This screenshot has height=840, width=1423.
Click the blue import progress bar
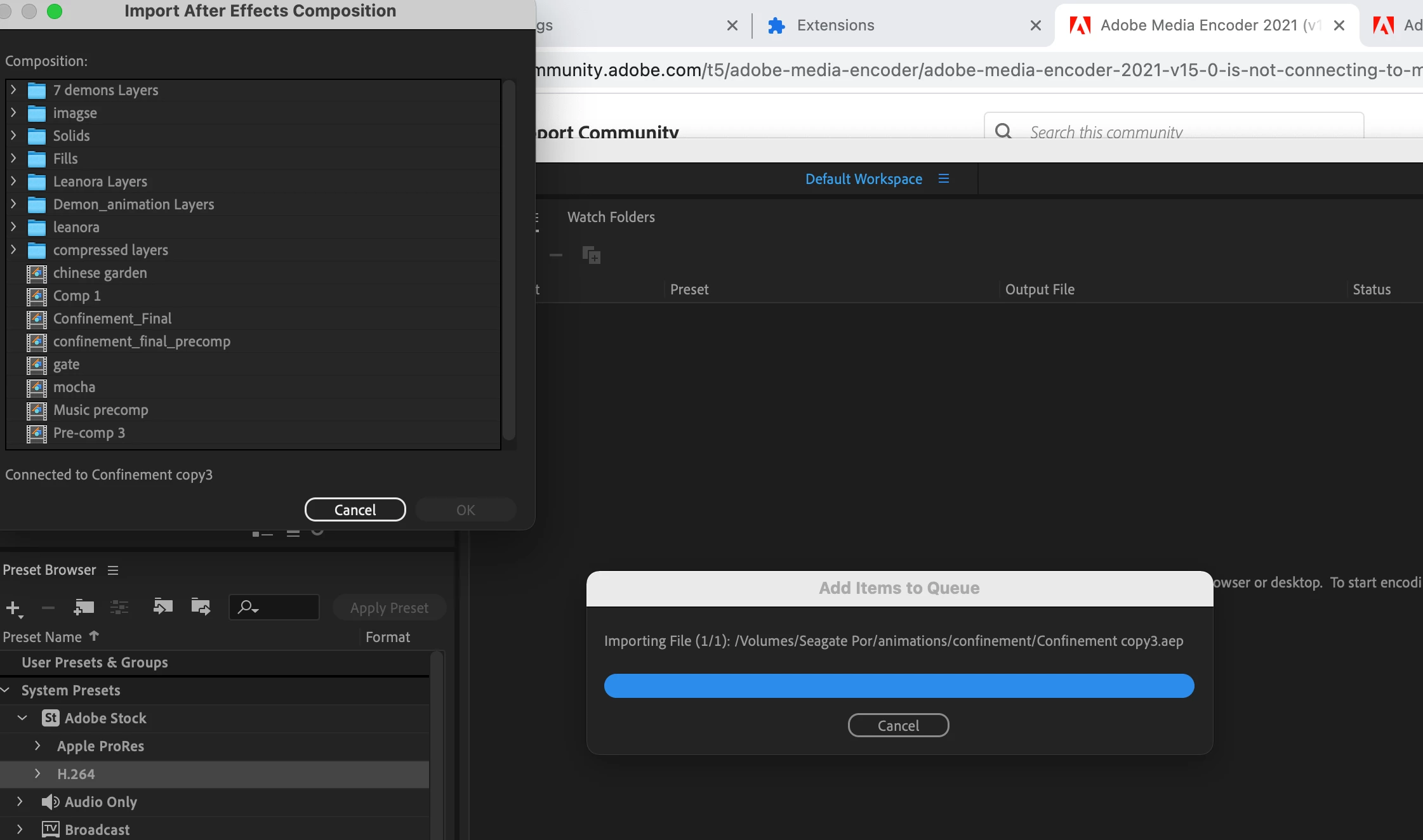pos(899,686)
